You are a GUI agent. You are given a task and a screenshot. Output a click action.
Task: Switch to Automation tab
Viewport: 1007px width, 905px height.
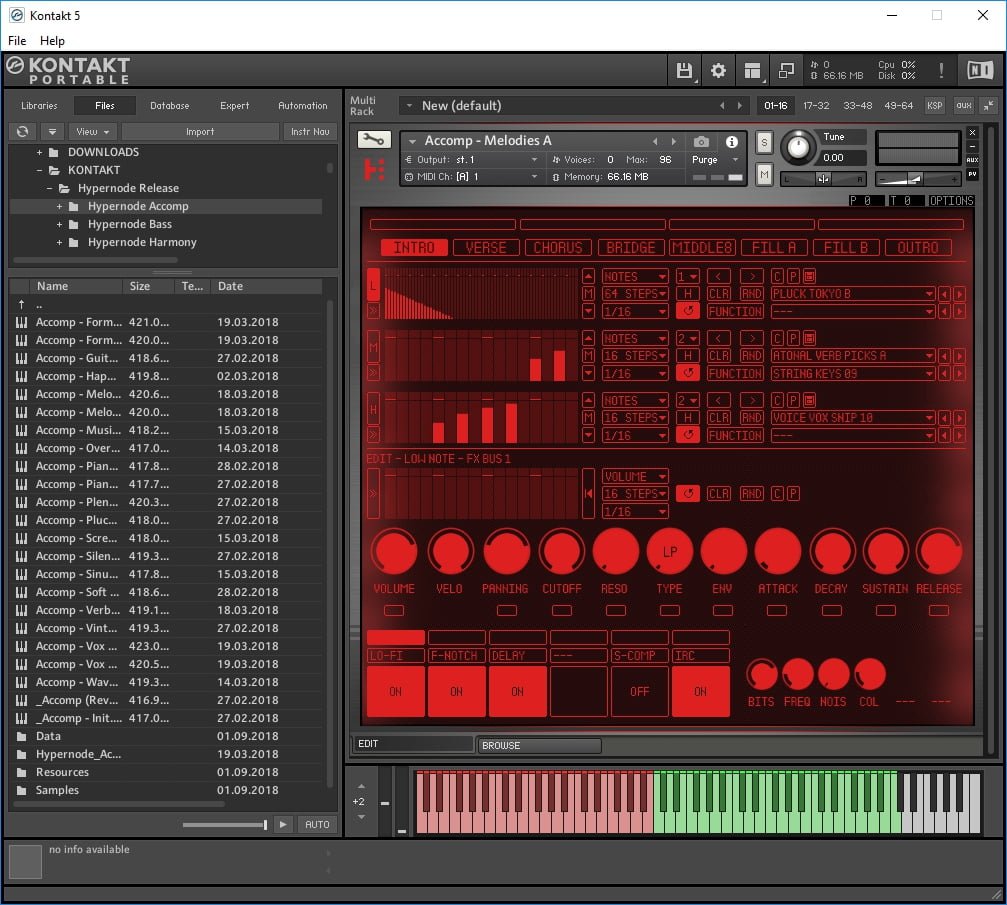[x=302, y=105]
